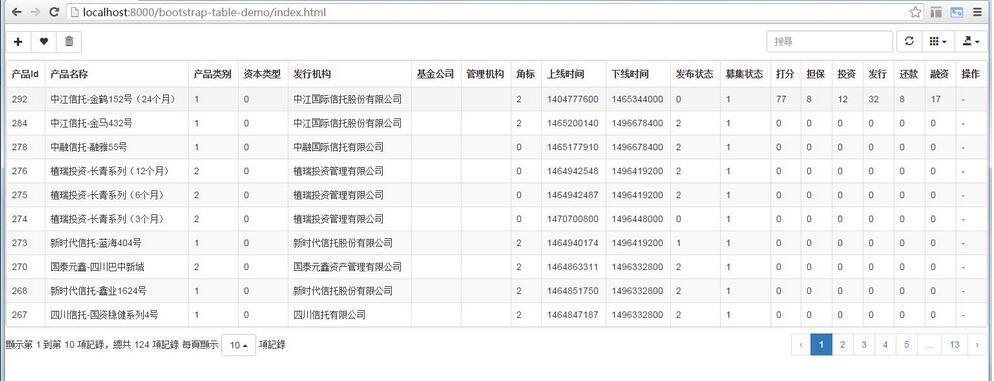Click the bookmark star in address bar
Viewport: 994px width, 381px height.
point(915,11)
